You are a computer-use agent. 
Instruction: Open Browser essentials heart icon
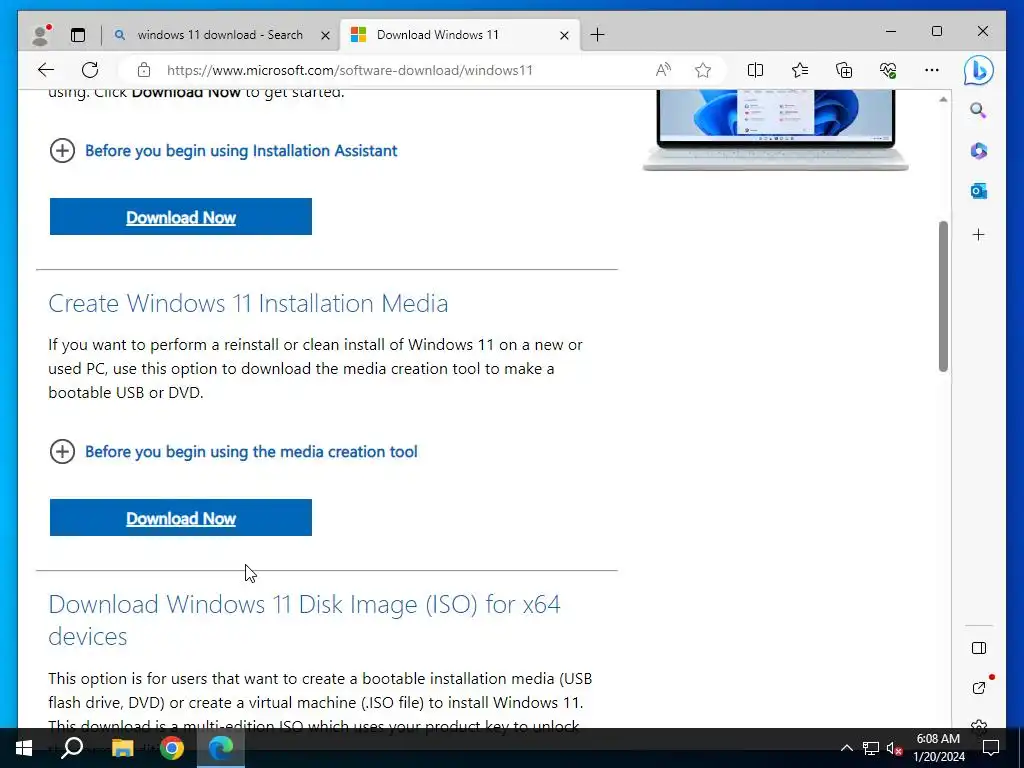coord(888,70)
